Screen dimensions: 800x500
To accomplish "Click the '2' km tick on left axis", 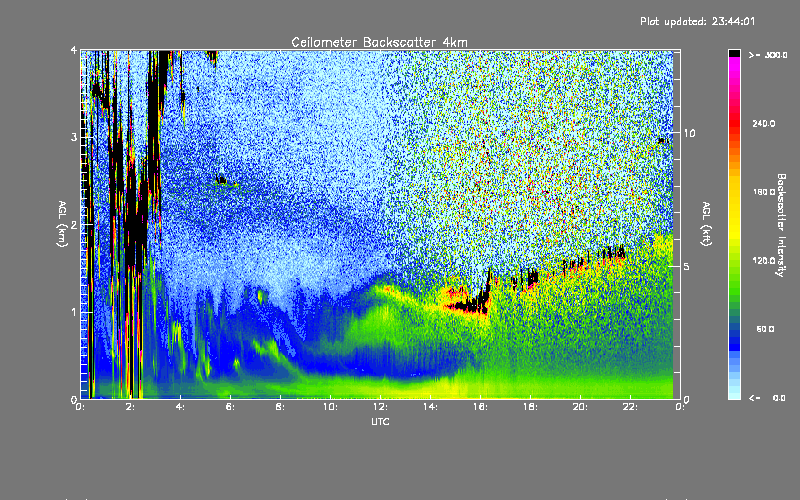I will click(74, 224).
